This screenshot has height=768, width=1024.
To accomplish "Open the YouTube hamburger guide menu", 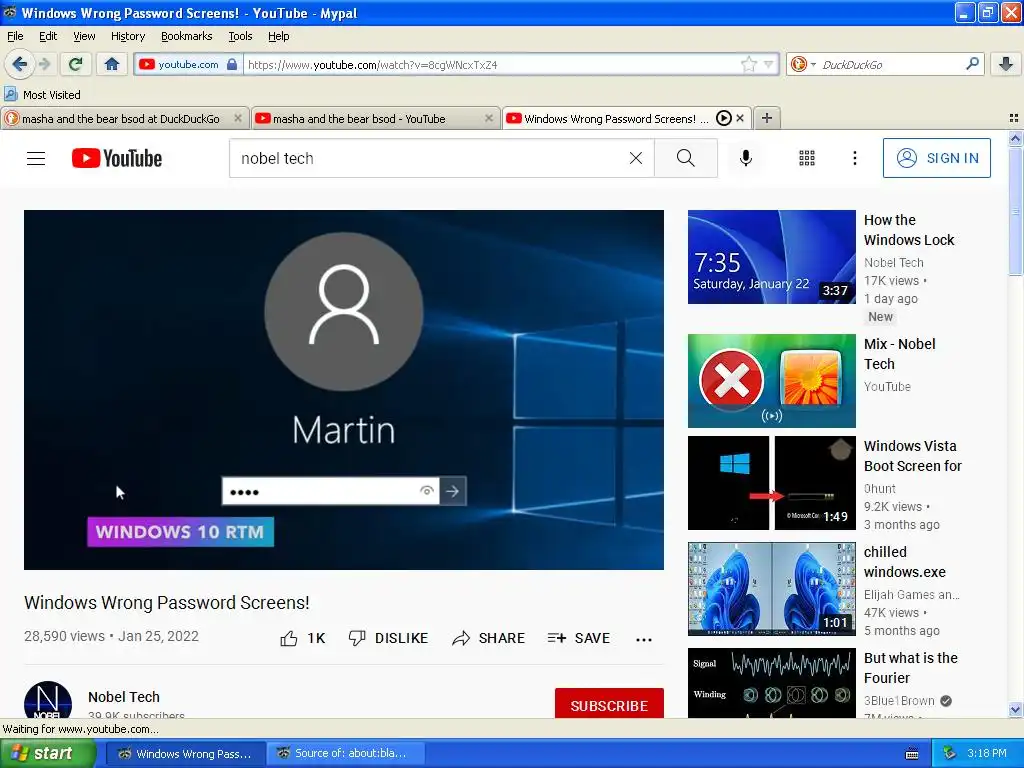I will [x=36, y=158].
